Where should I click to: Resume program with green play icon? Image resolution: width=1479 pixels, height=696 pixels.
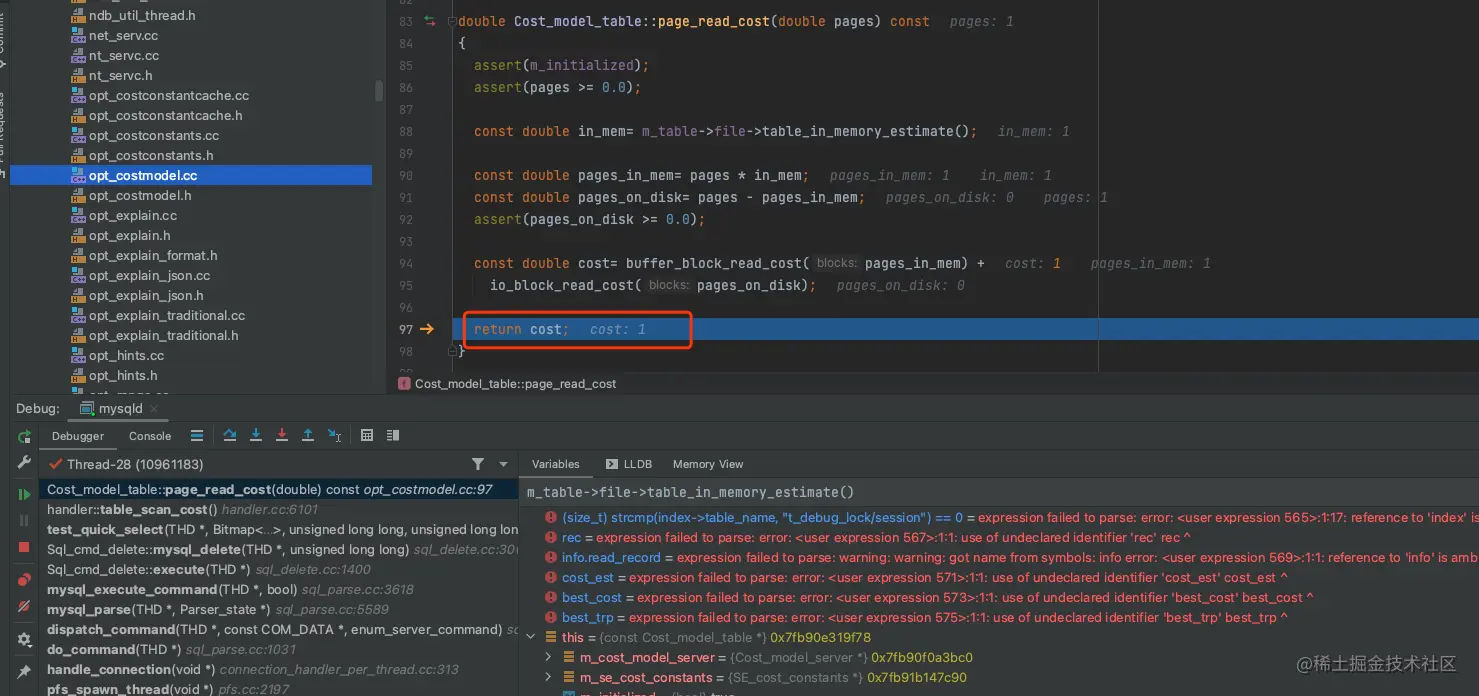(24, 494)
